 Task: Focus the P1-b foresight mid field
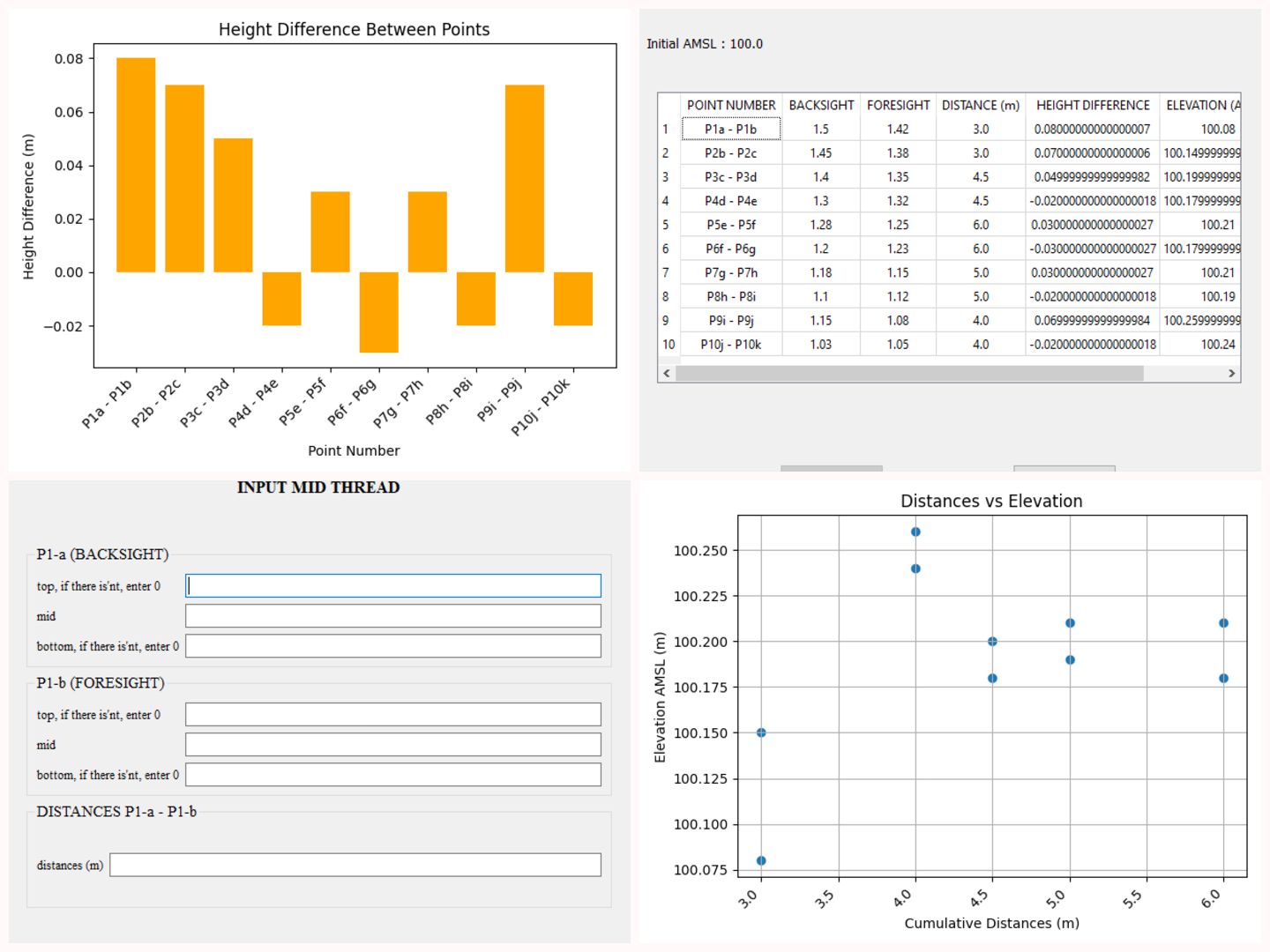(x=393, y=745)
